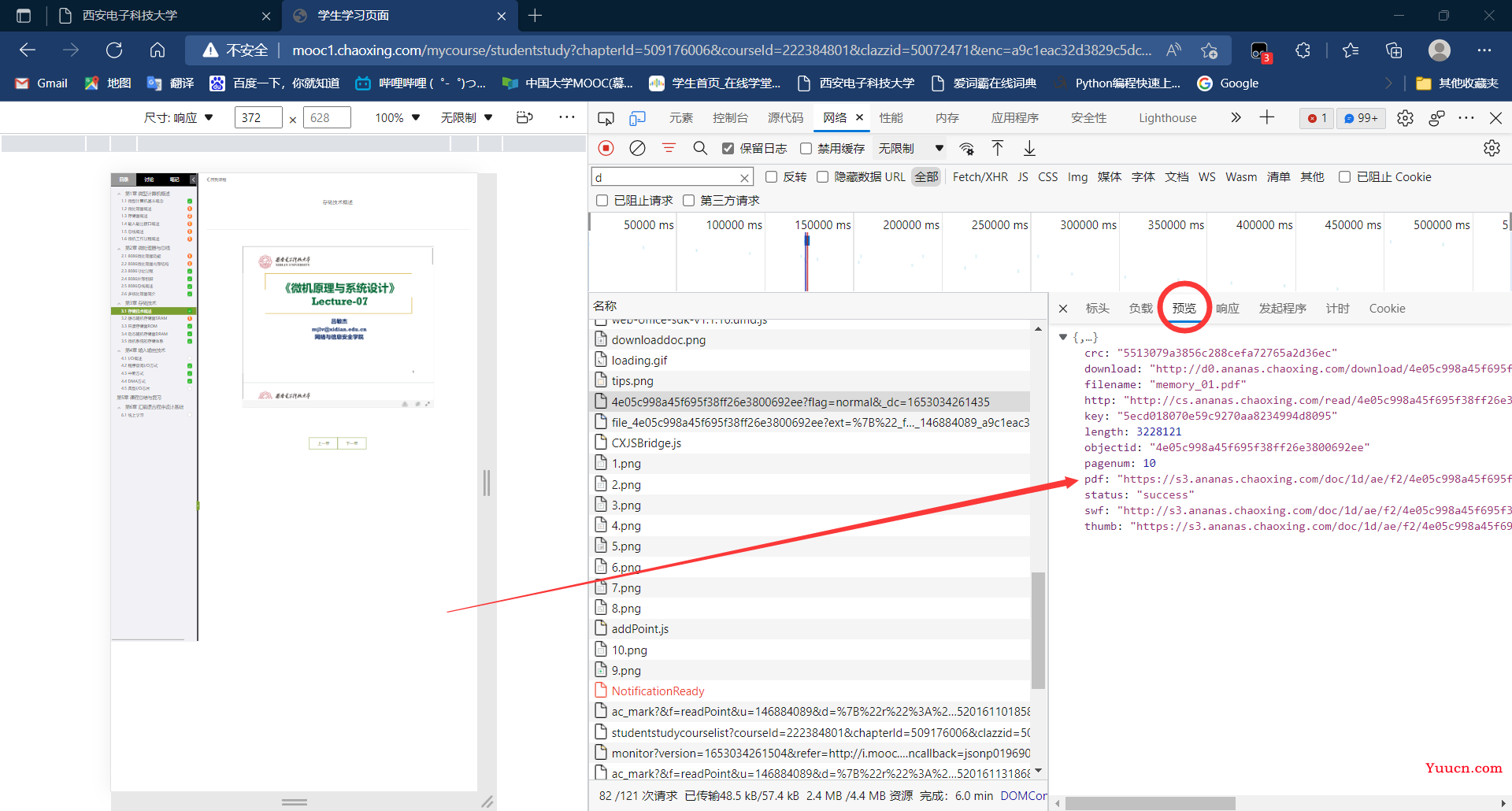Click the Lecture-07 slide thumbnail

pyautogui.click(x=339, y=315)
